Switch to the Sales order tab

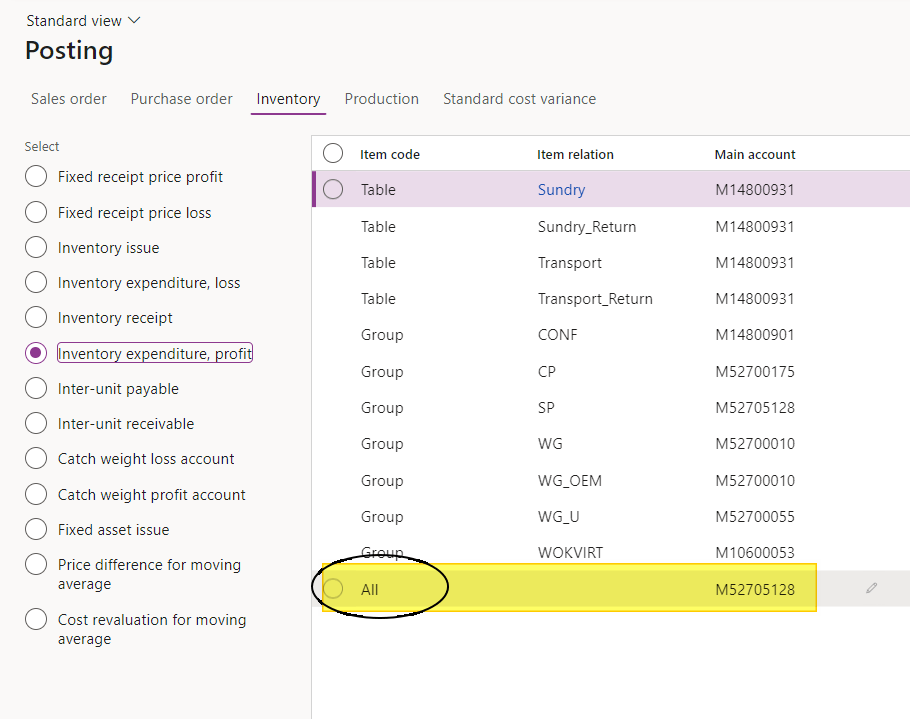[69, 99]
